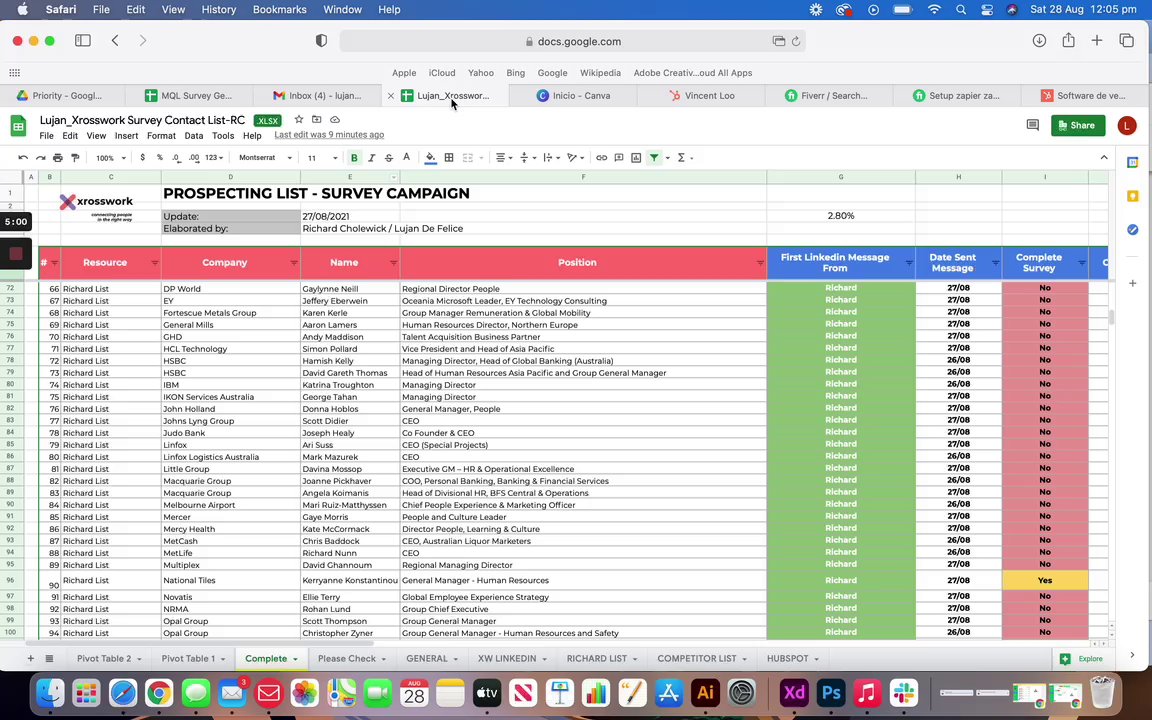The height and width of the screenshot is (720, 1152).
Task: Open the Calendar side panel icon
Action: (x=1132, y=162)
